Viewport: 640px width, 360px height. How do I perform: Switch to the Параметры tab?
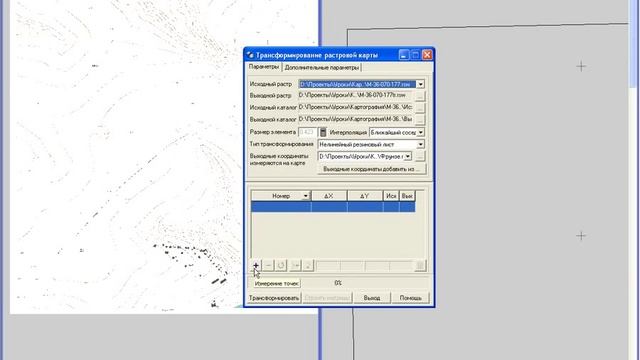click(x=264, y=67)
